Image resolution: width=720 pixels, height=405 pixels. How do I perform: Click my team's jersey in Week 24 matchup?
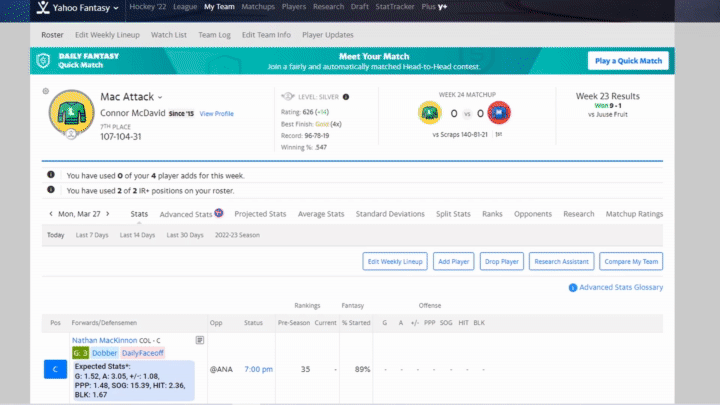click(430, 112)
